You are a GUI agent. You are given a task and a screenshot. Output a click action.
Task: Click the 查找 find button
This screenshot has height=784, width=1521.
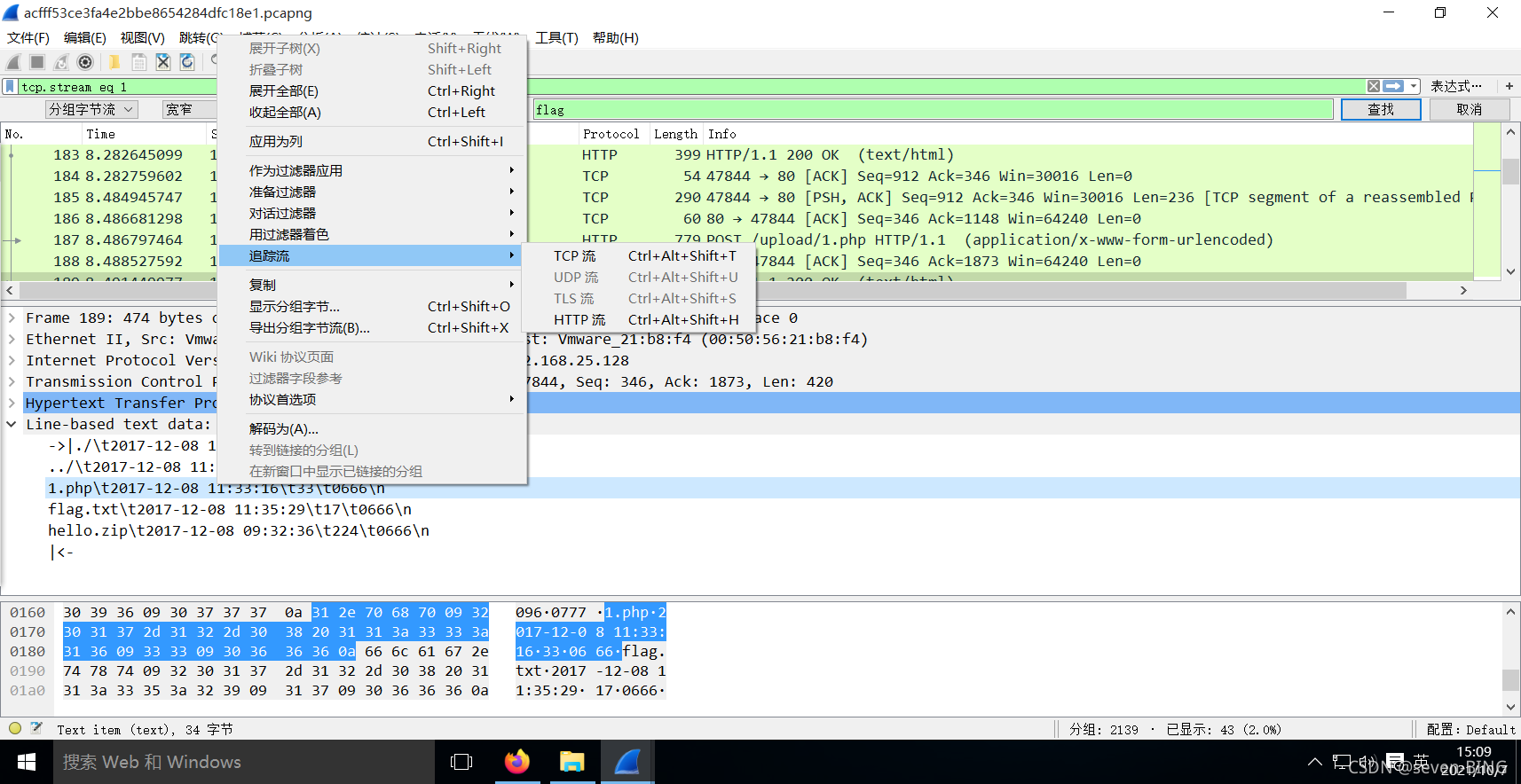[x=1381, y=109]
